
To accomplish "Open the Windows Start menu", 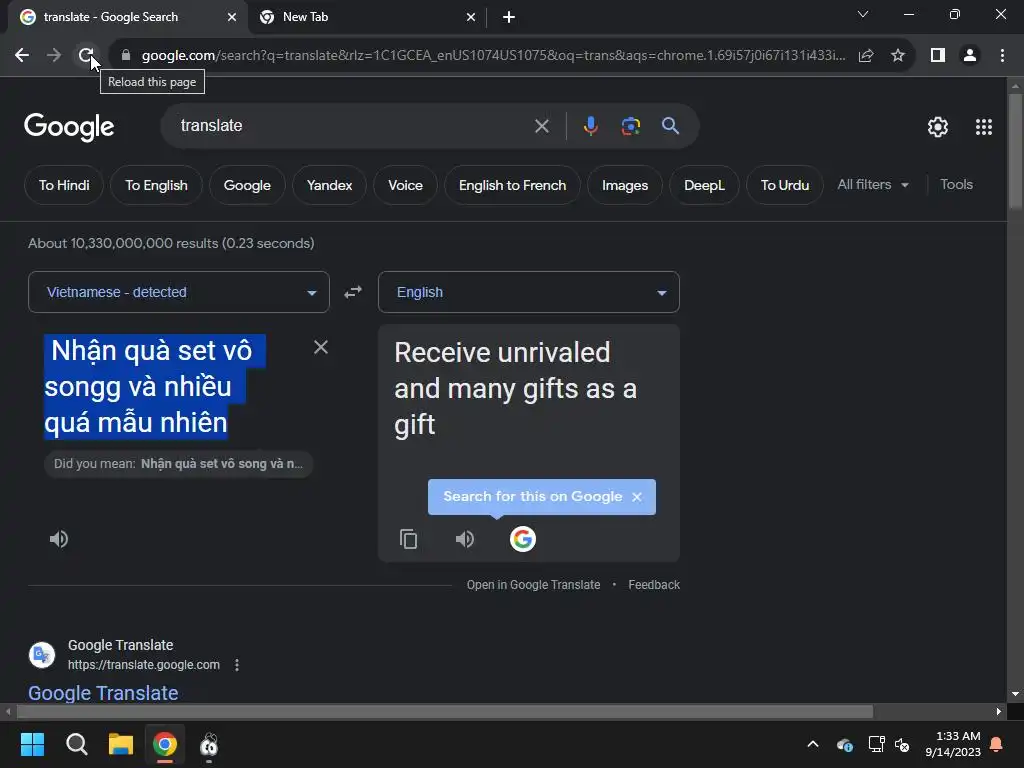I will [x=32, y=744].
